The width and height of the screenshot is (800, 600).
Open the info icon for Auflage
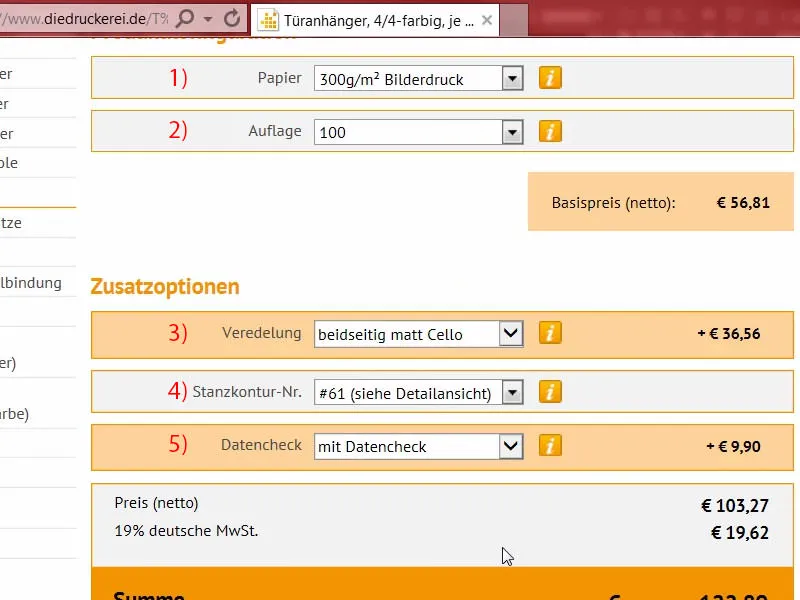coord(550,132)
